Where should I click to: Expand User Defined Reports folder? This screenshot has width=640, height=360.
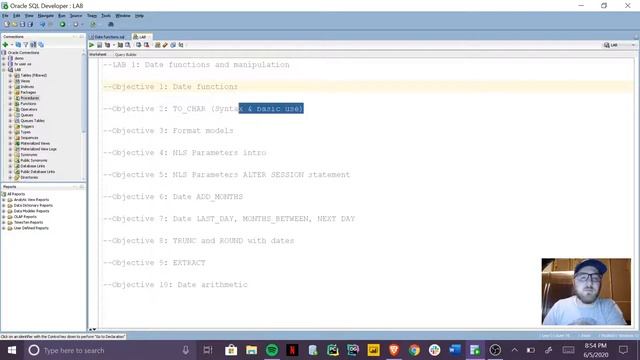coord(4,228)
